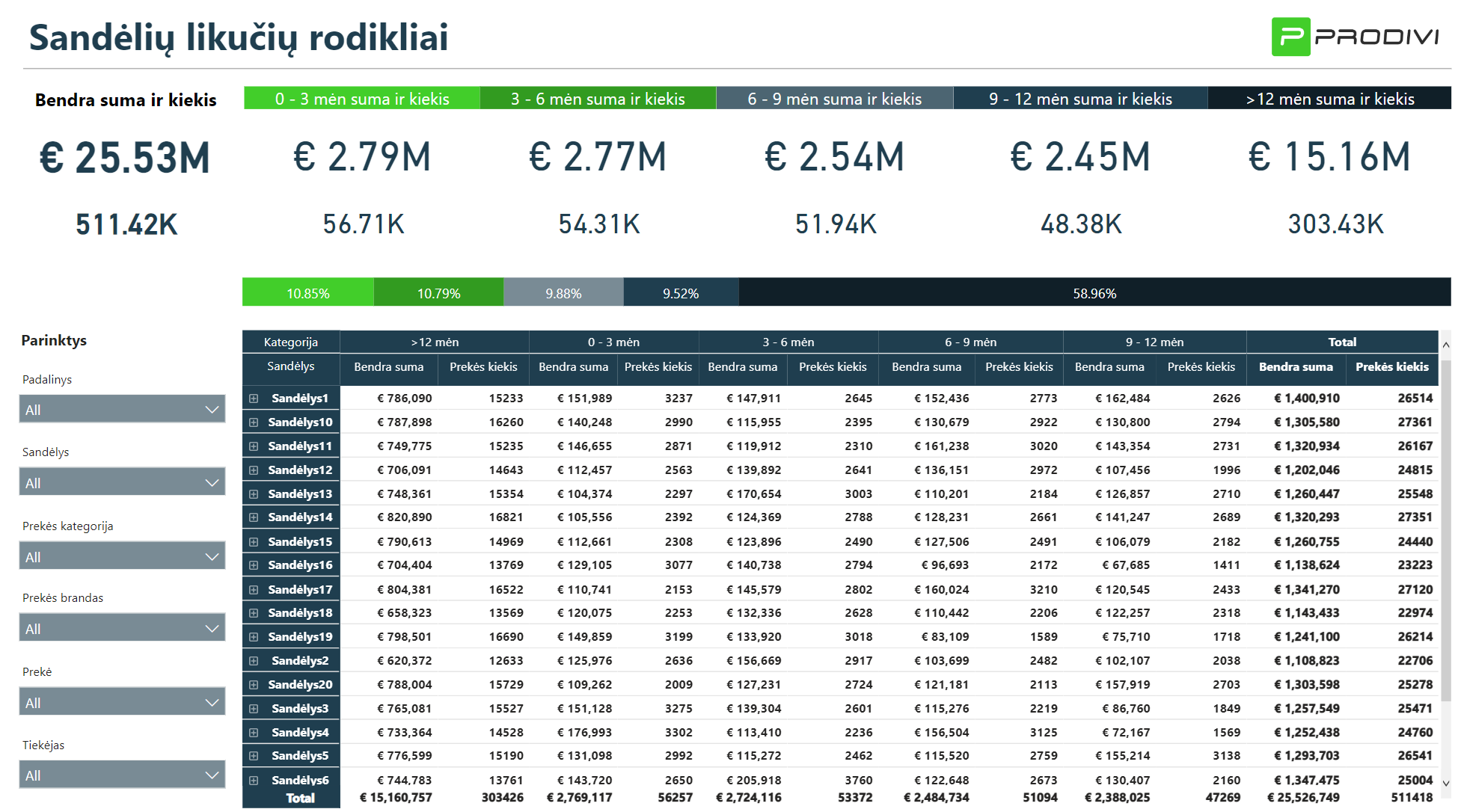Click the € 25.53M total card
Image resolution: width=1458 pixels, height=812 pixels.
(125, 159)
